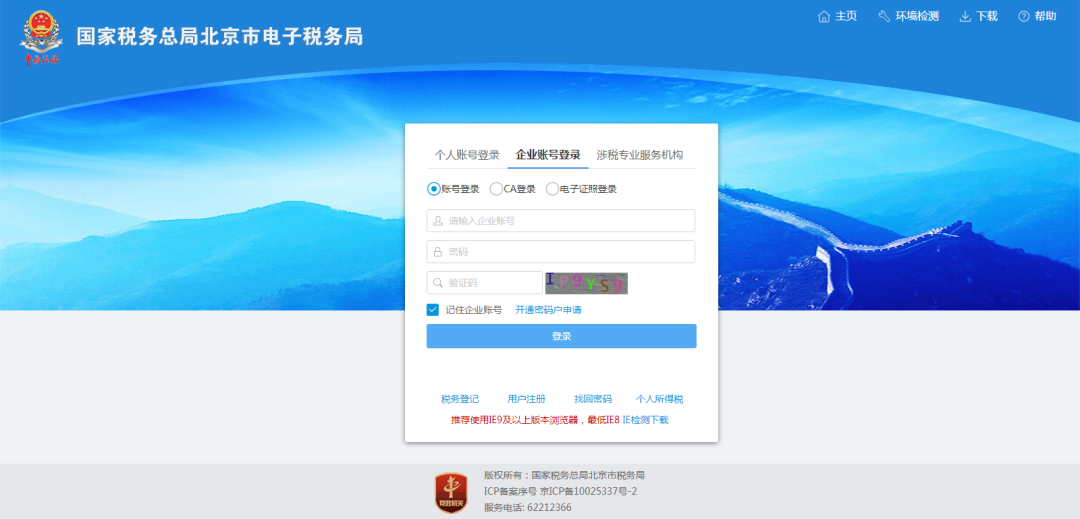Open the 环境检测 link in the top bar
Image resolution: width=1080 pixels, height=519 pixels.
917,17
